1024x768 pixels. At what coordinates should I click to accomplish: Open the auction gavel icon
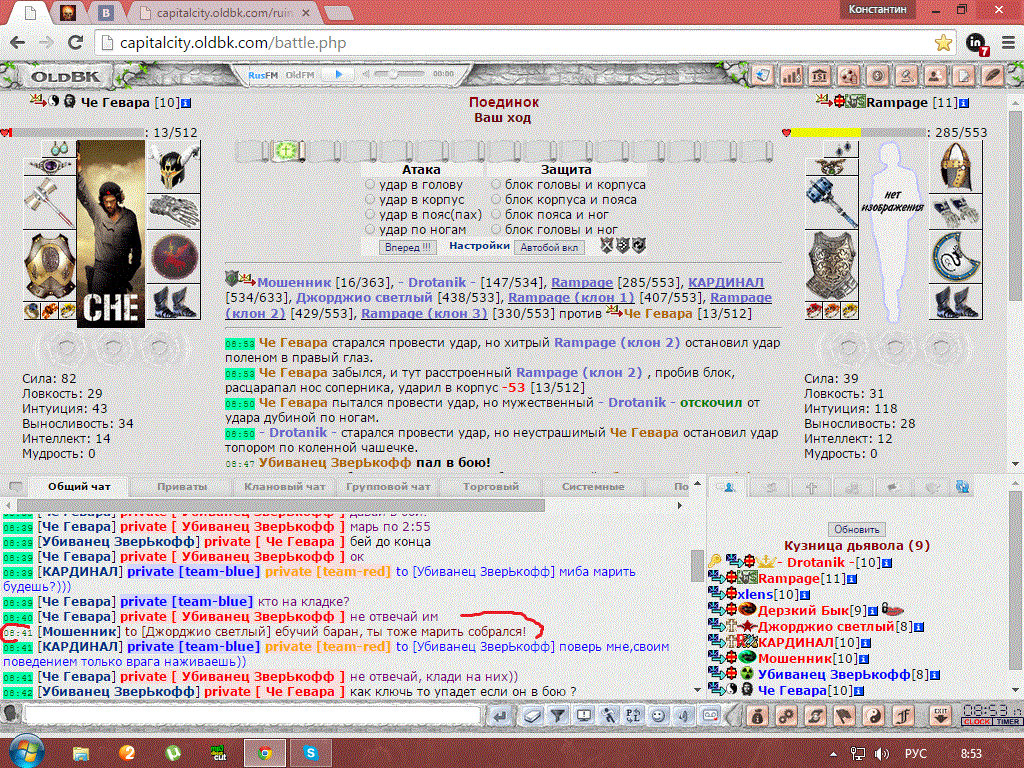pos(906,76)
